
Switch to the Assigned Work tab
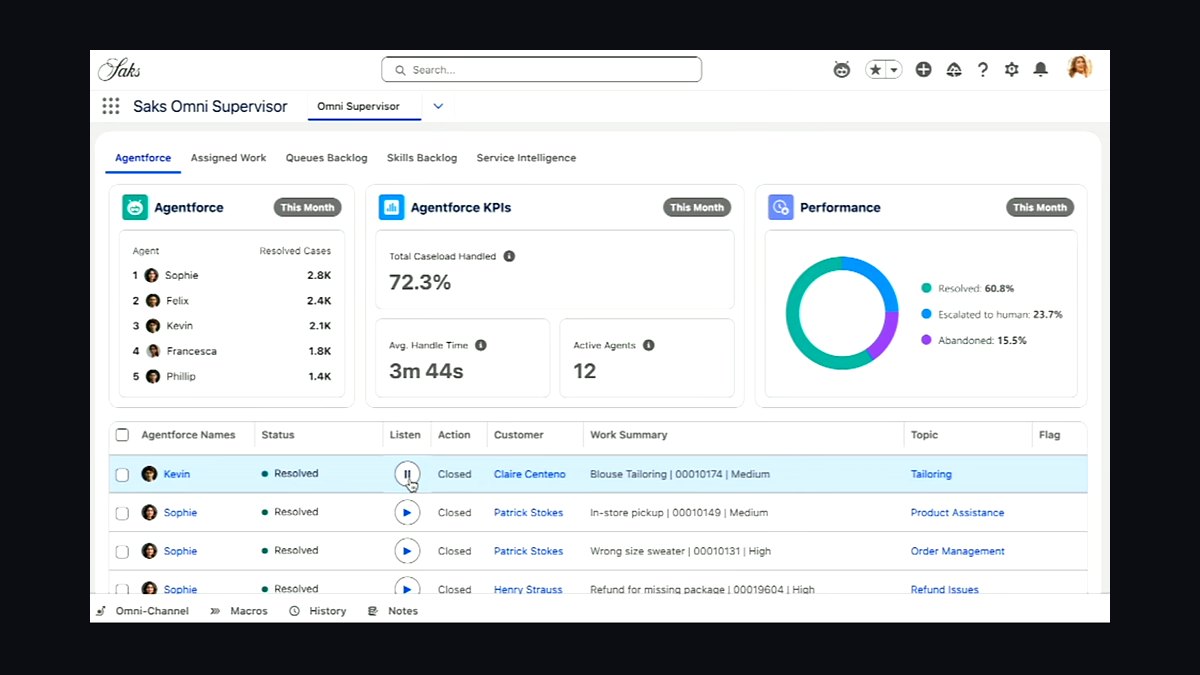tap(228, 158)
